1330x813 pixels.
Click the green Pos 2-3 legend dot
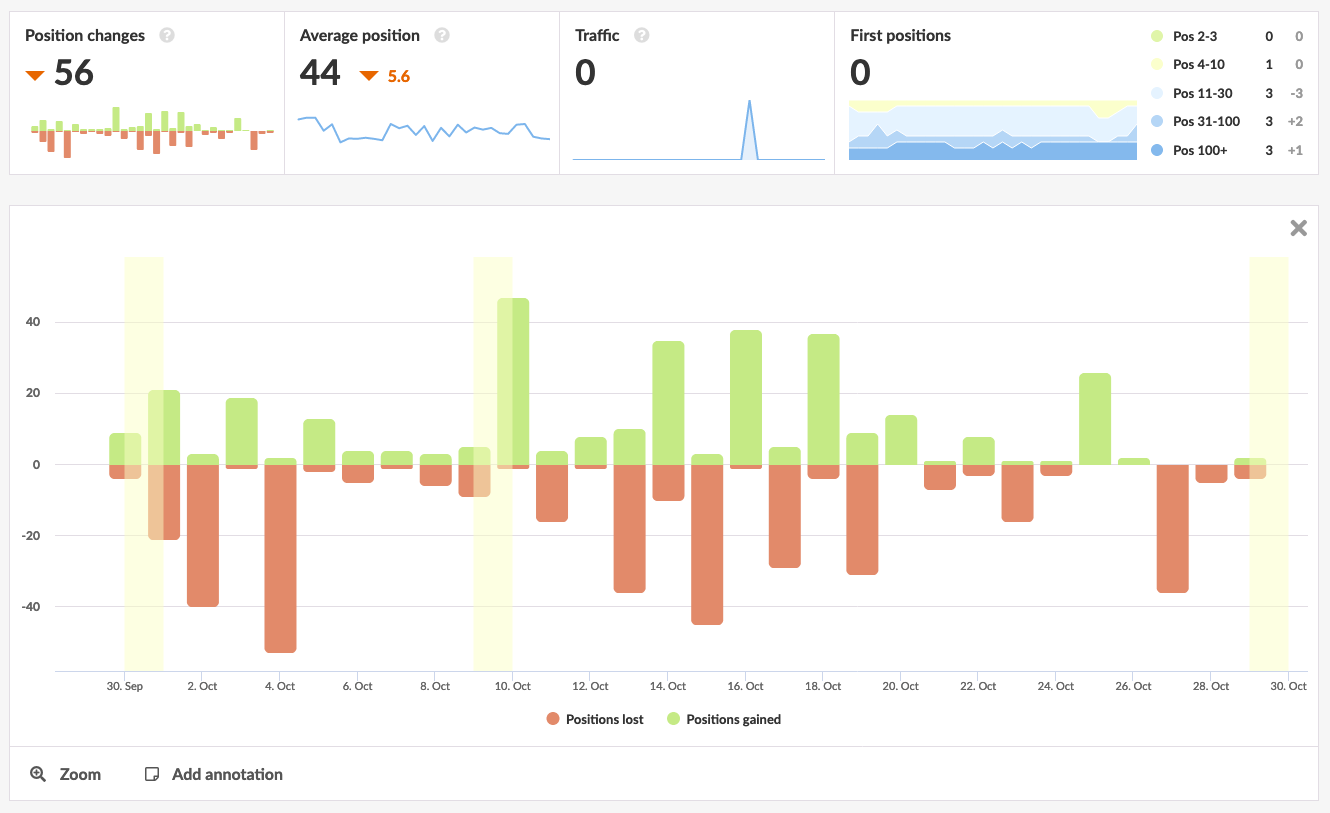[1157, 36]
